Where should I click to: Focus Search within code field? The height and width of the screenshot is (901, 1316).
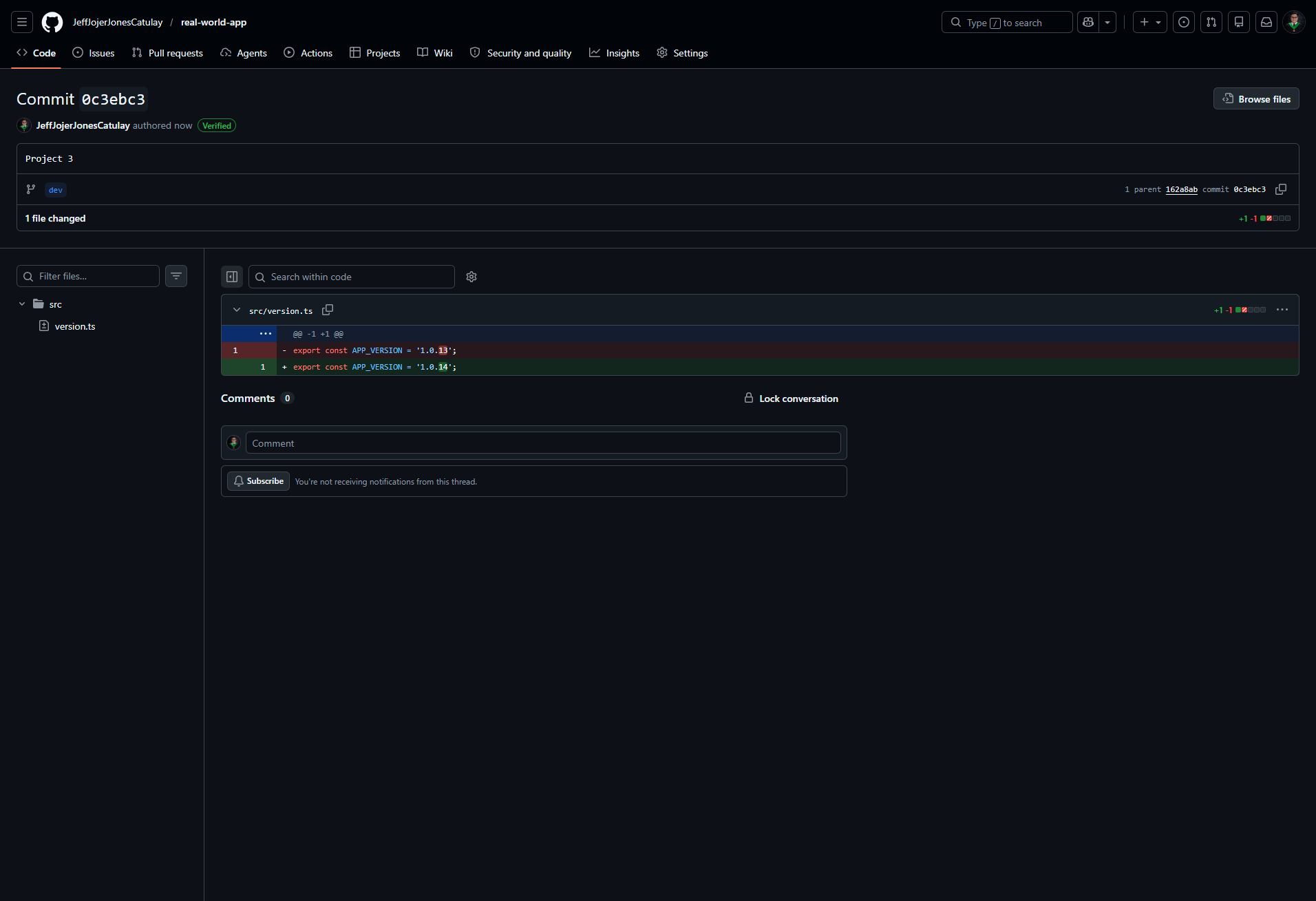point(352,277)
